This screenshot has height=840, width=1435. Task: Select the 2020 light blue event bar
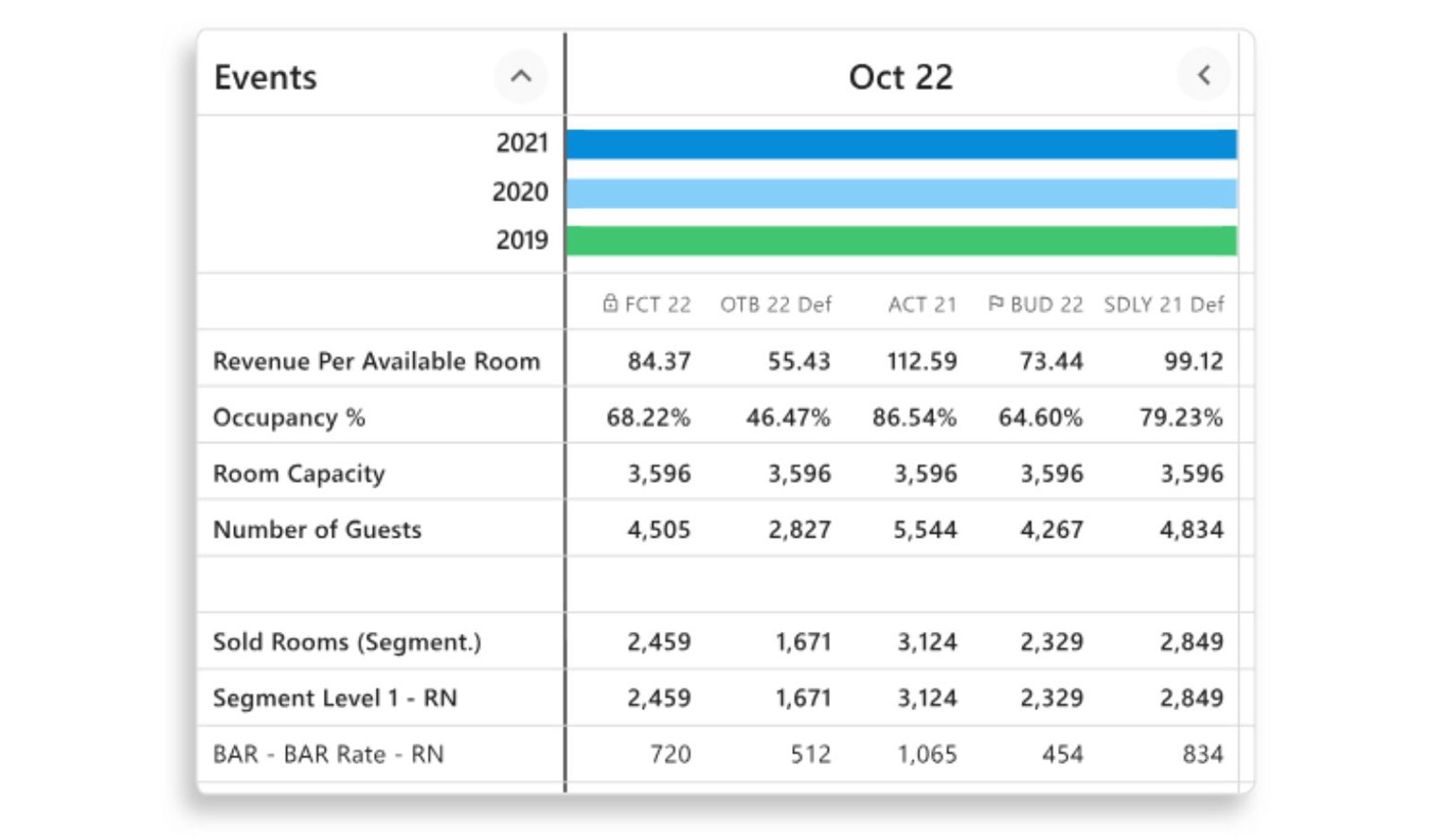coord(901,194)
